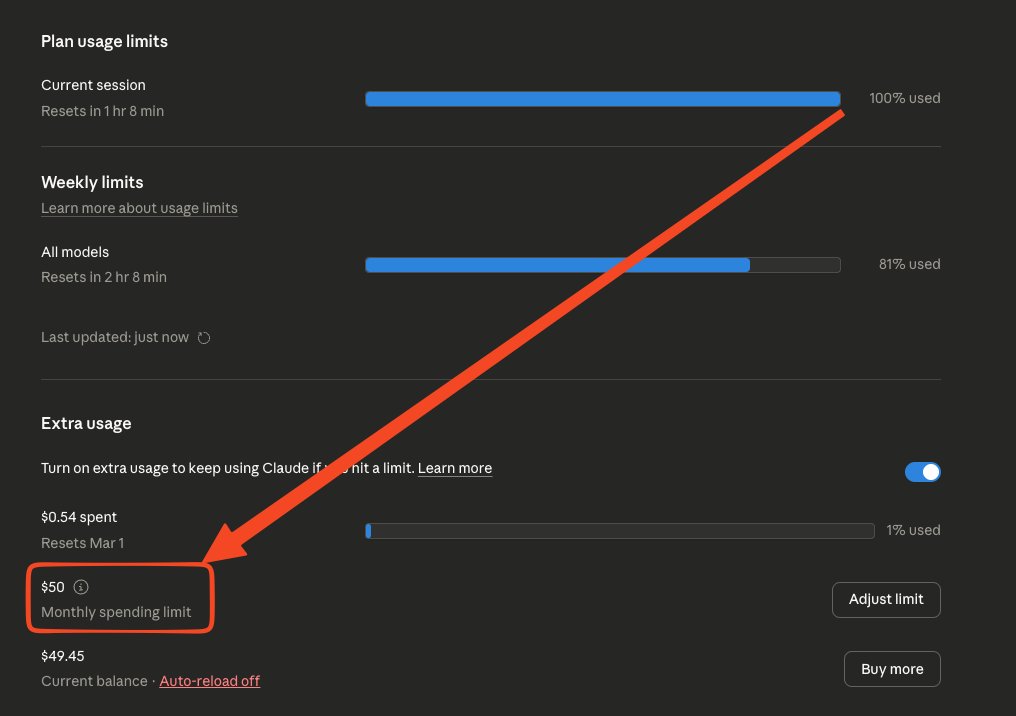Open the Learn more link in Extra usage
This screenshot has height=716, width=1016.
[x=455, y=468]
